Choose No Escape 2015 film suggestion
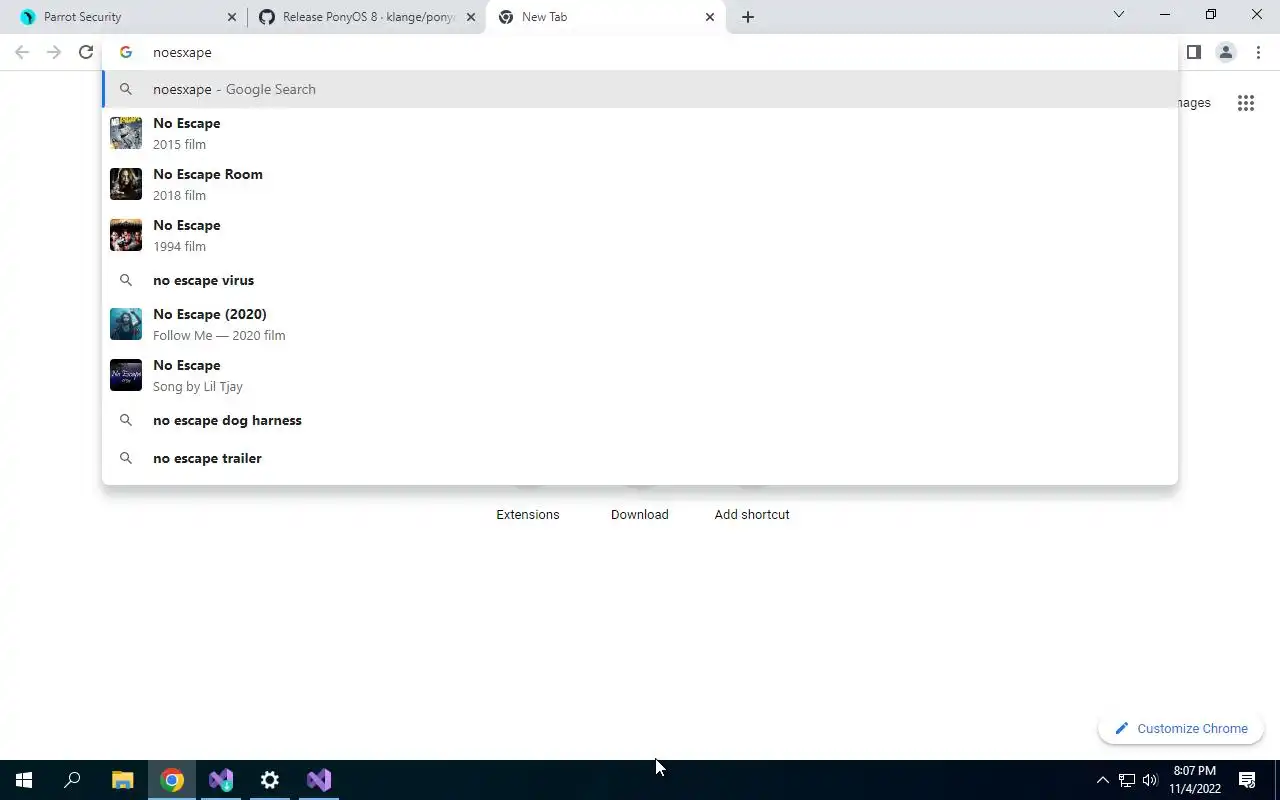1280x800 pixels. coord(640,133)
